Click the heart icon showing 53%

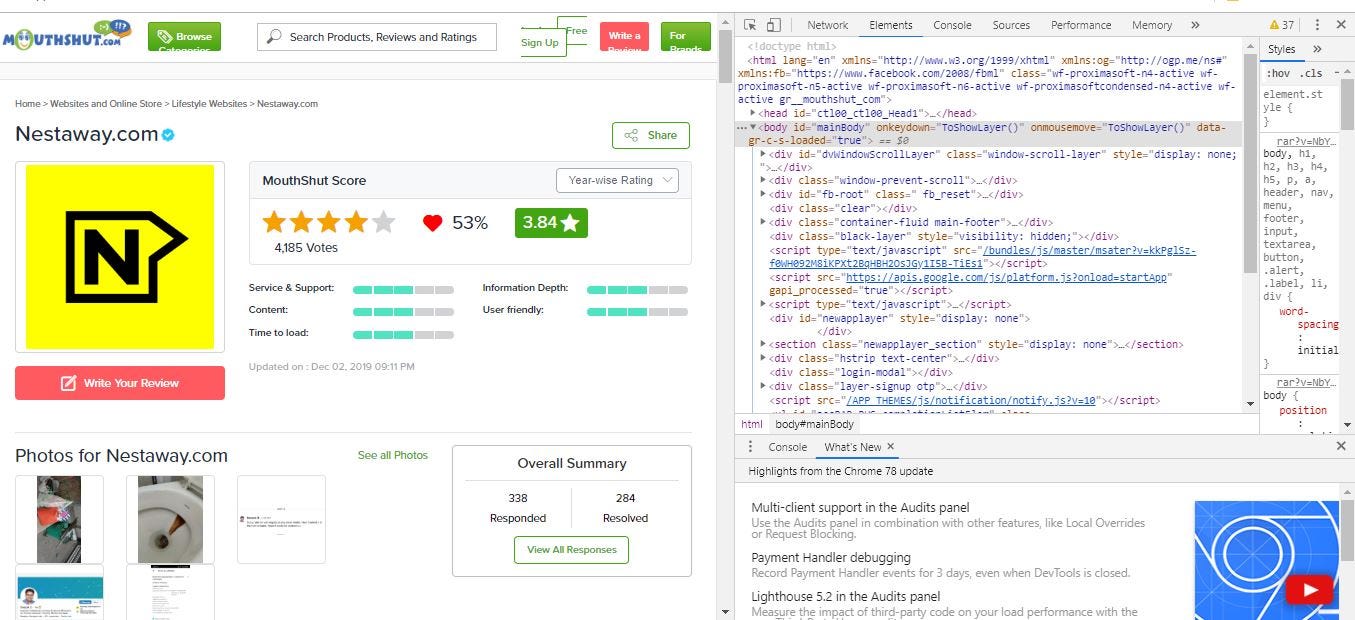tap(432, 223)
